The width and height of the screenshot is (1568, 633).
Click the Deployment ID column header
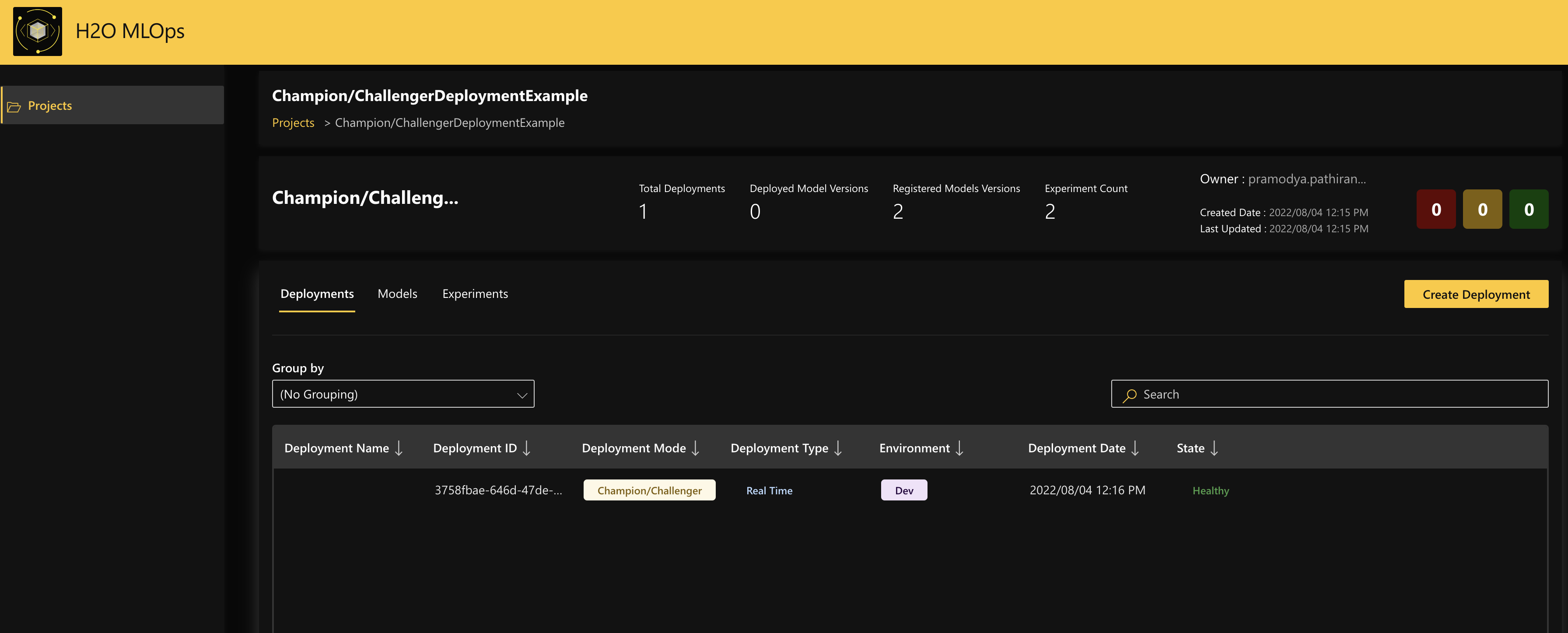[475, 448]
